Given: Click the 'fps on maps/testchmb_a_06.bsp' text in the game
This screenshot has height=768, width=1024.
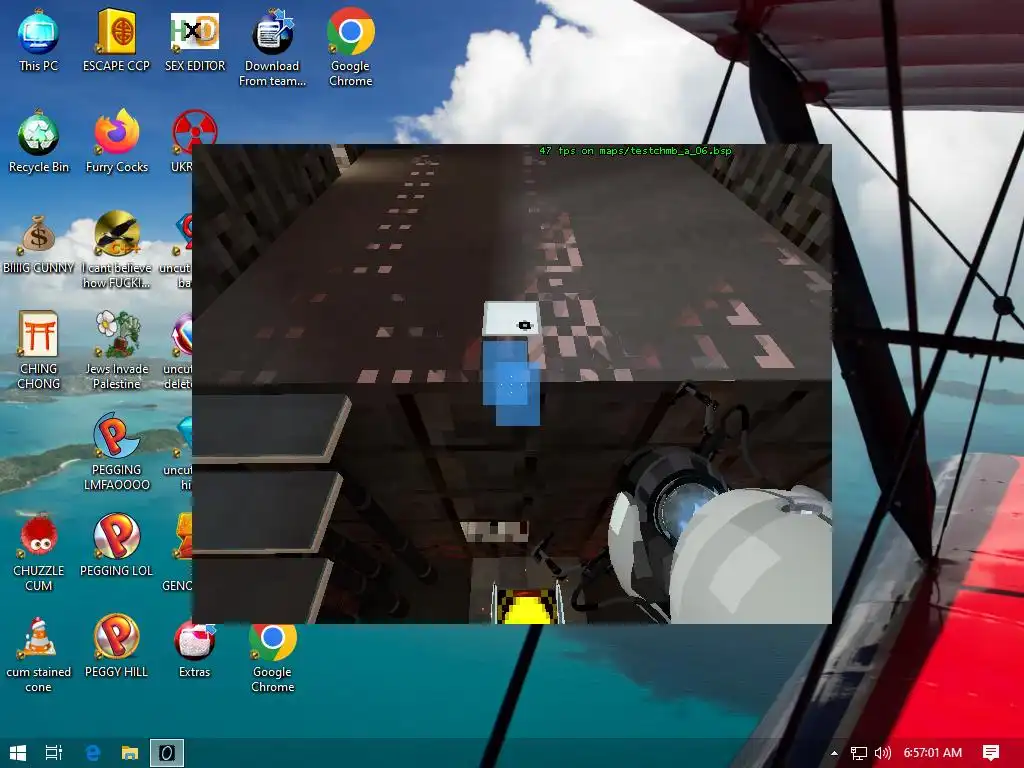Looking at the screenshot, I should (x=645, y=151).
